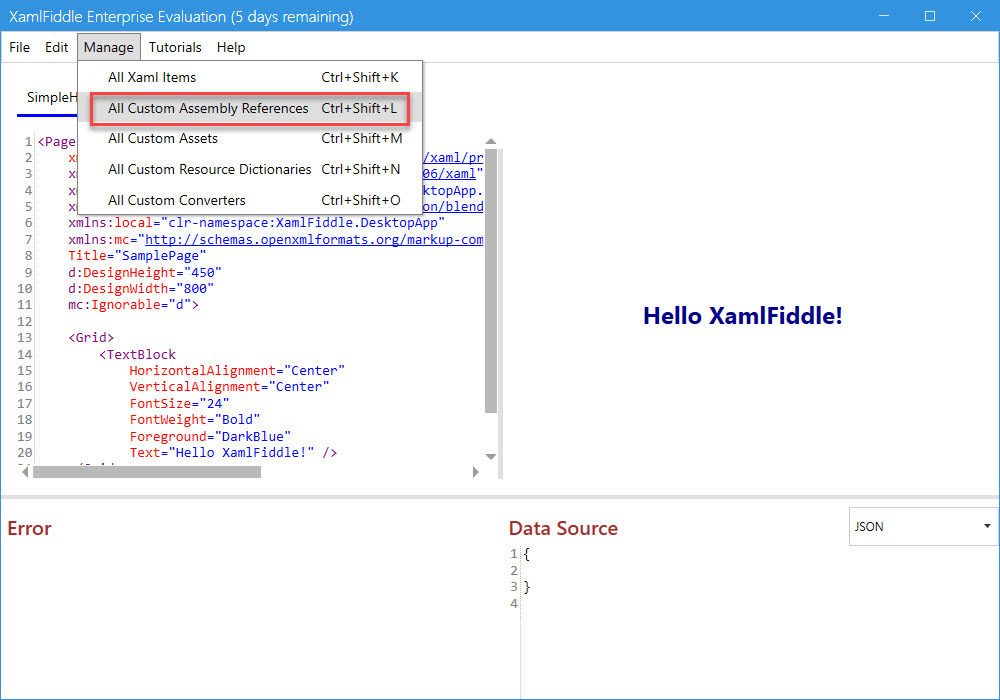Open the File menu
This screenshot has width=1000, height=700.
pos(19,47)
